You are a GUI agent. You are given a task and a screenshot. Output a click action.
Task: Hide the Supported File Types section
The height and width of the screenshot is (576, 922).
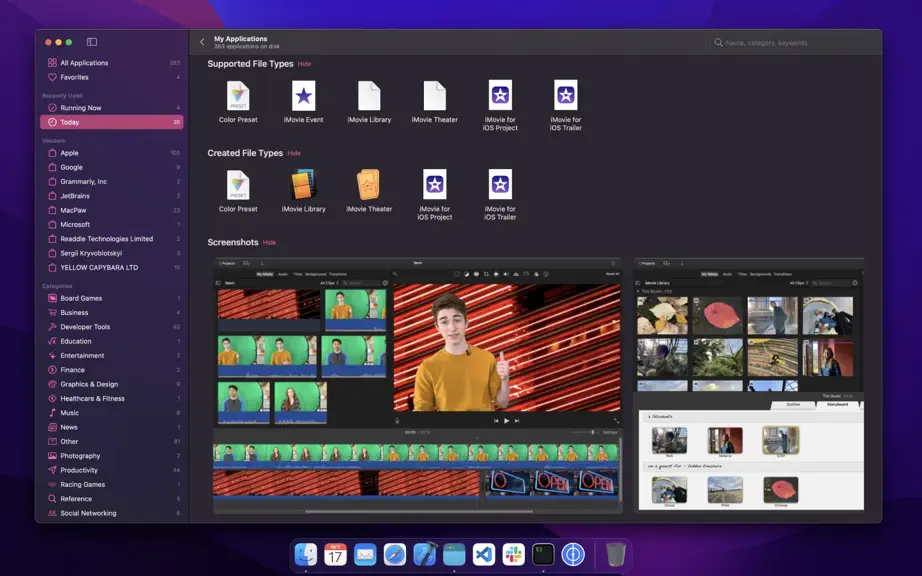coord(304,64)
